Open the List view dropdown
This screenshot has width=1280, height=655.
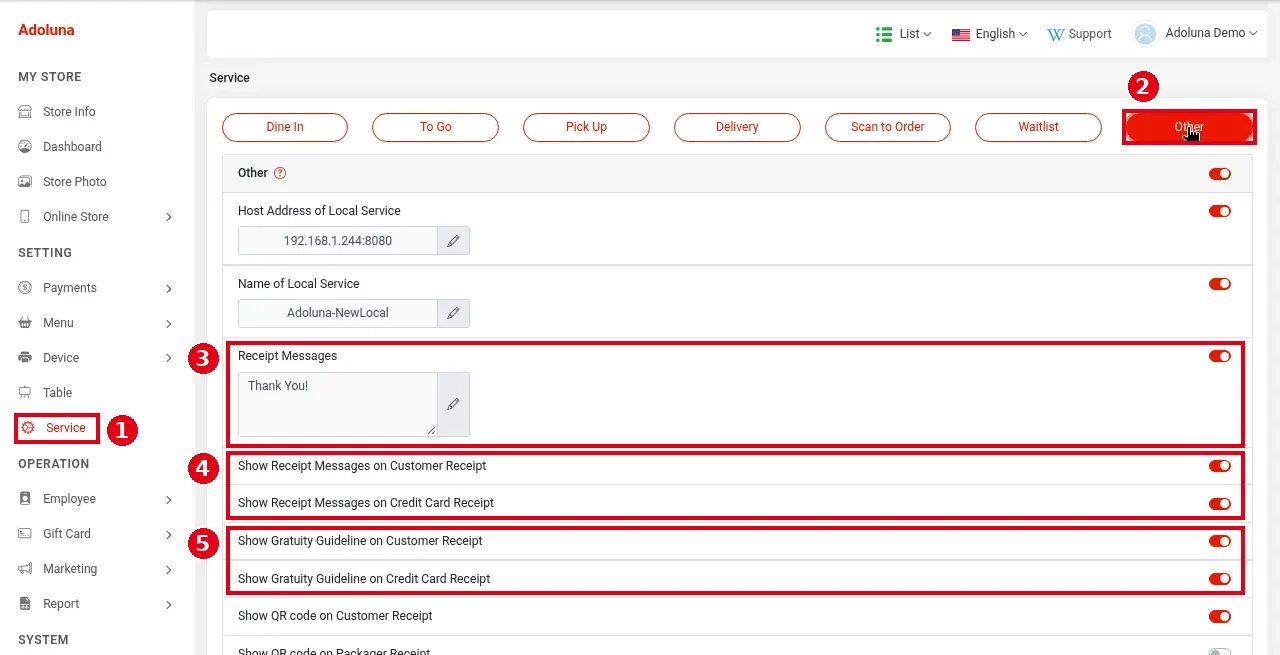click(x=904, y=34)
